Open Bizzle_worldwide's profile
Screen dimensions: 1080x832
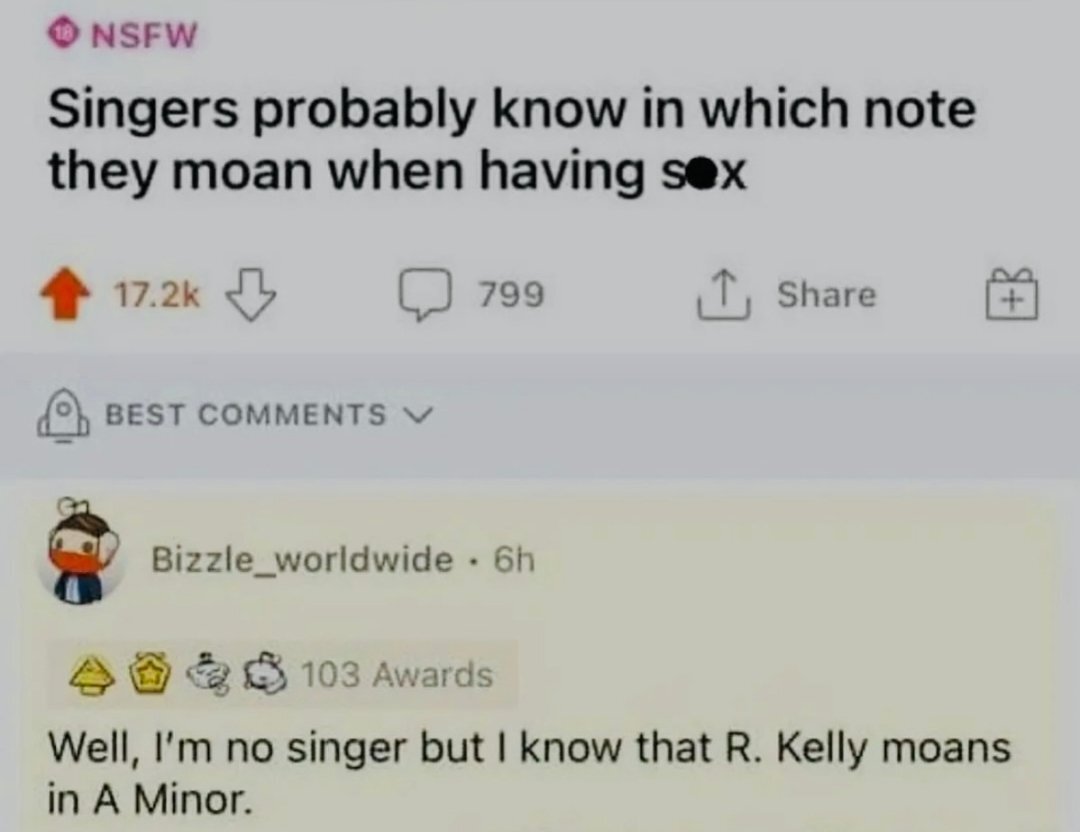pos(301,560)
